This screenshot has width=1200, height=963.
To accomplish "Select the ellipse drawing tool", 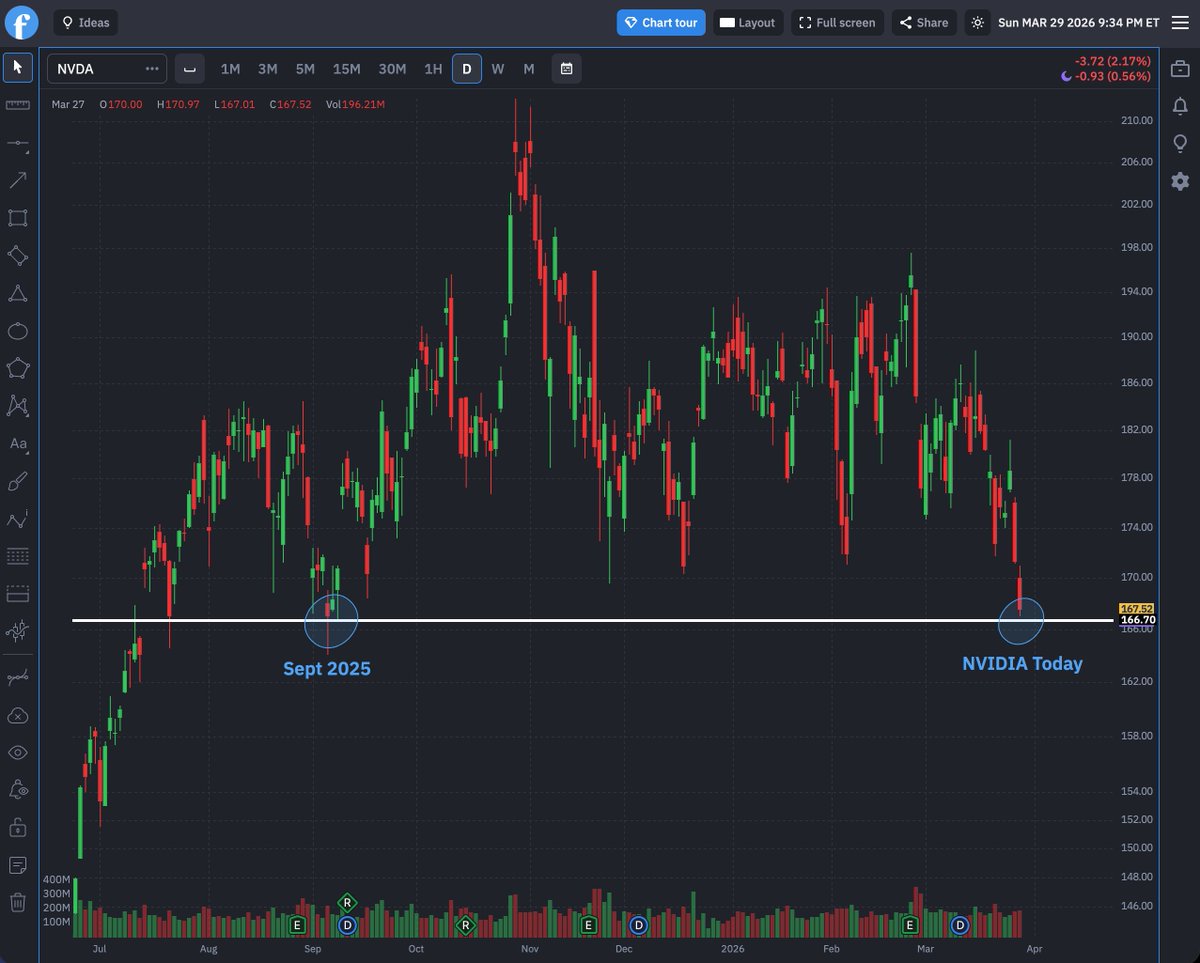I will [17, 331].
